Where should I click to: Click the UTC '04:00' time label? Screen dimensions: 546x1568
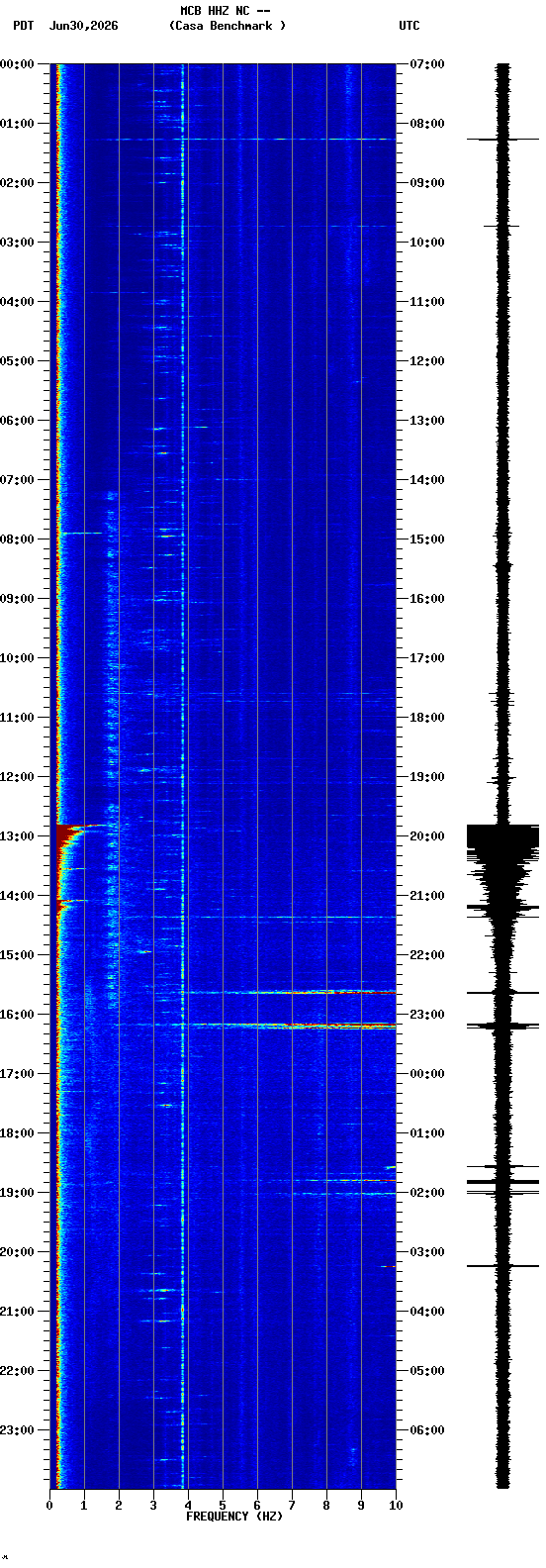tap(426, 1312)
